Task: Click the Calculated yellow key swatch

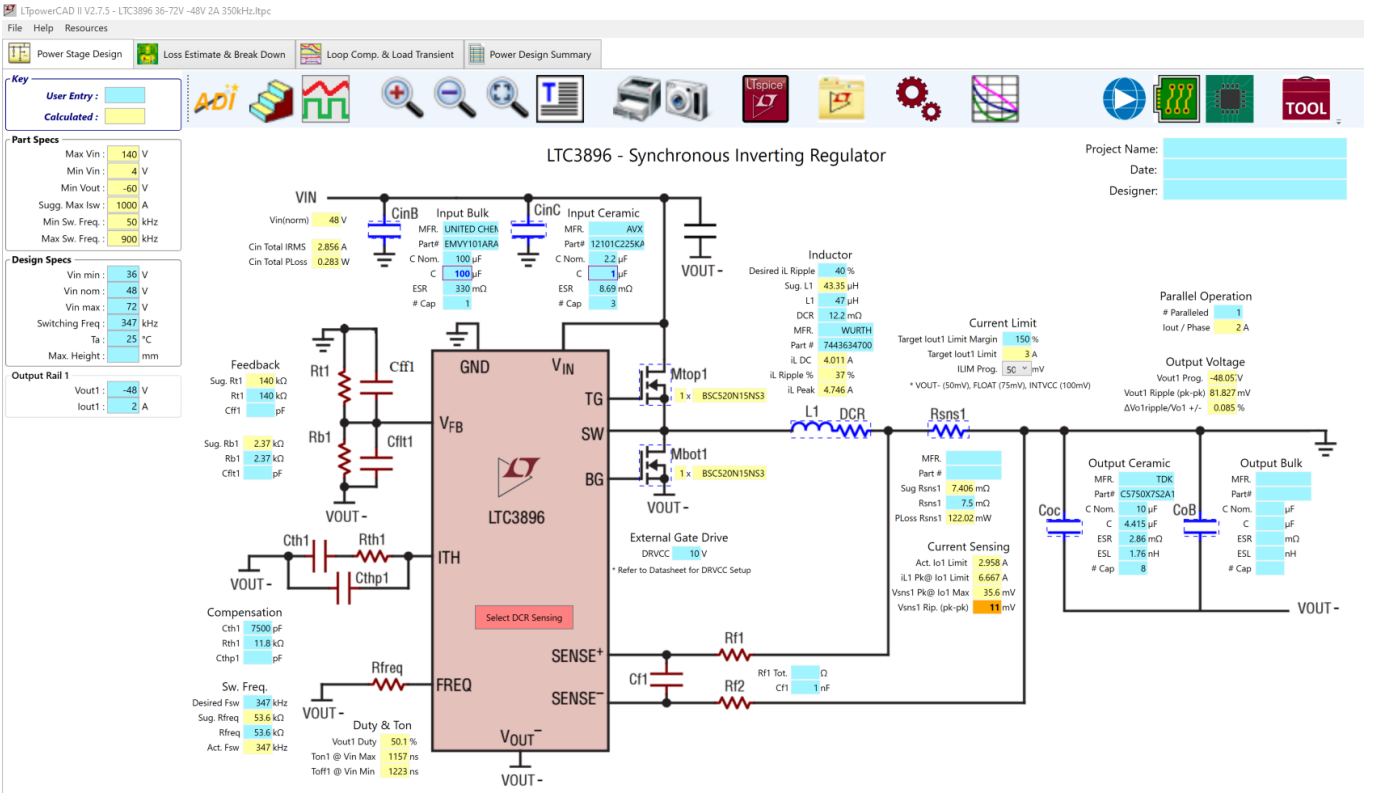Action: coord(125,116)
